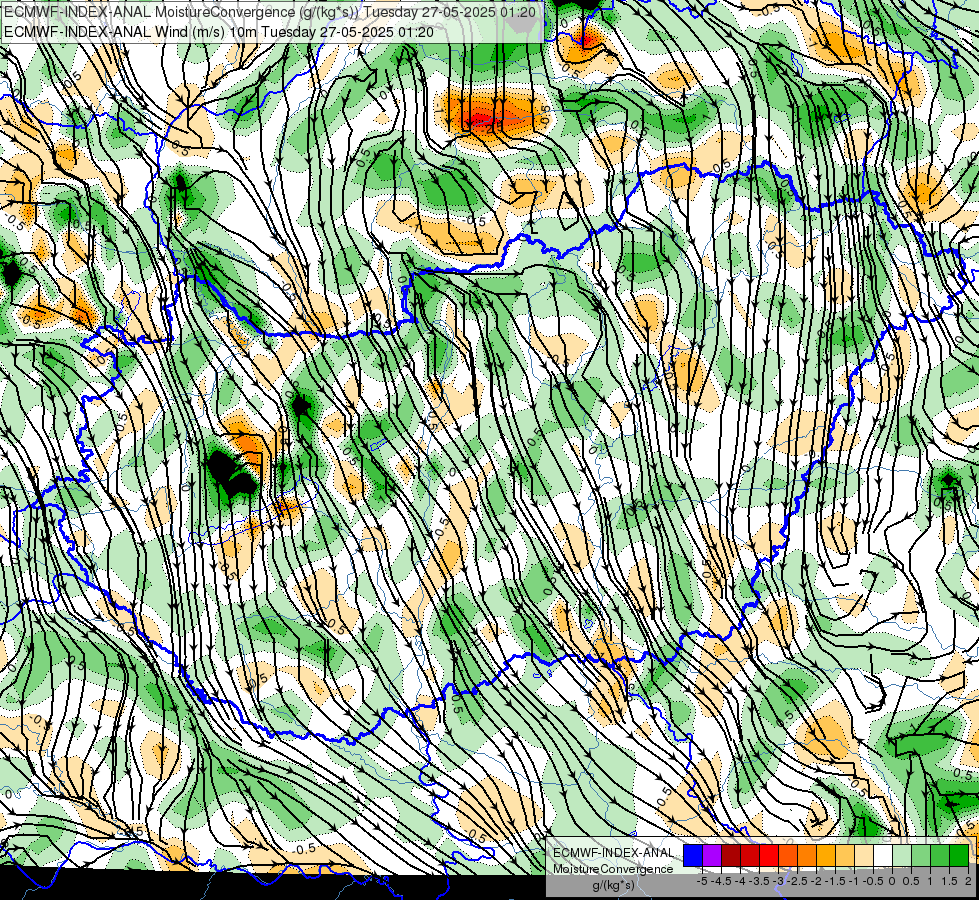The width and height of the screenshot is (979, 900).
Task: Select the white swatch between -0.5 and 0
Action: (883, 855)
